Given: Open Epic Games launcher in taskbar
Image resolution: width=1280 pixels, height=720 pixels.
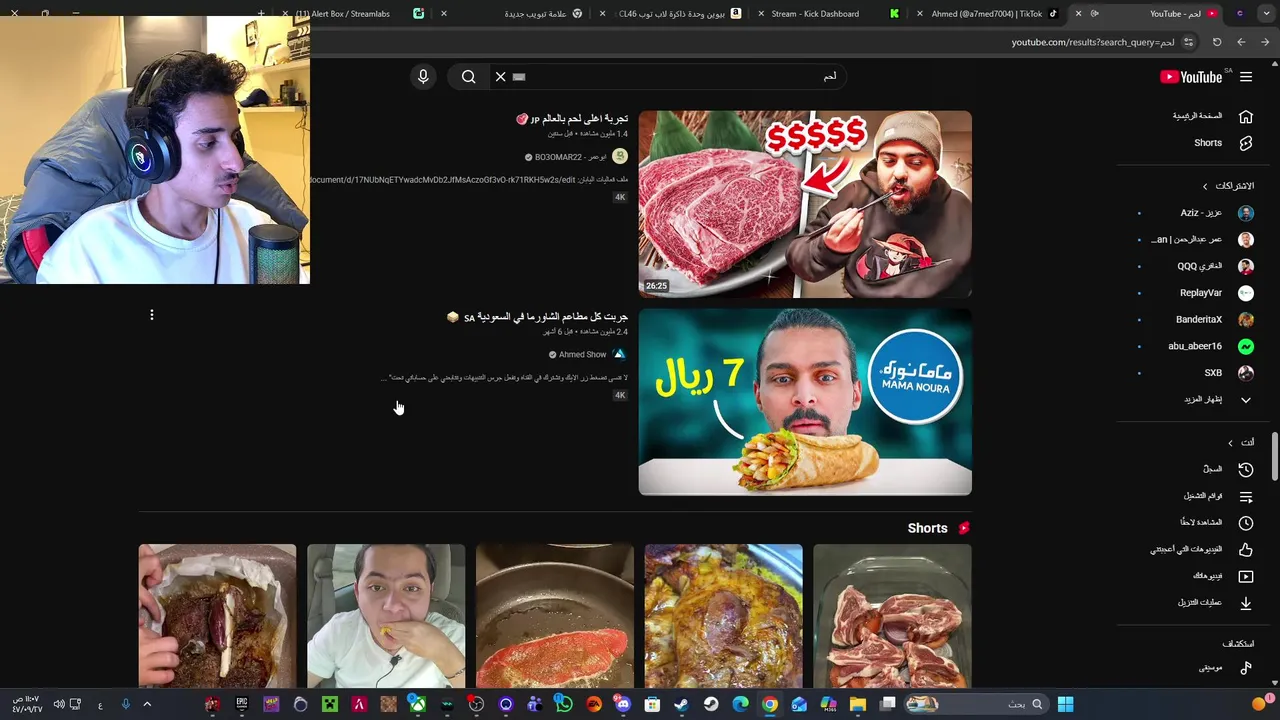Looking at the screenshot, I should tap(241, 704).
